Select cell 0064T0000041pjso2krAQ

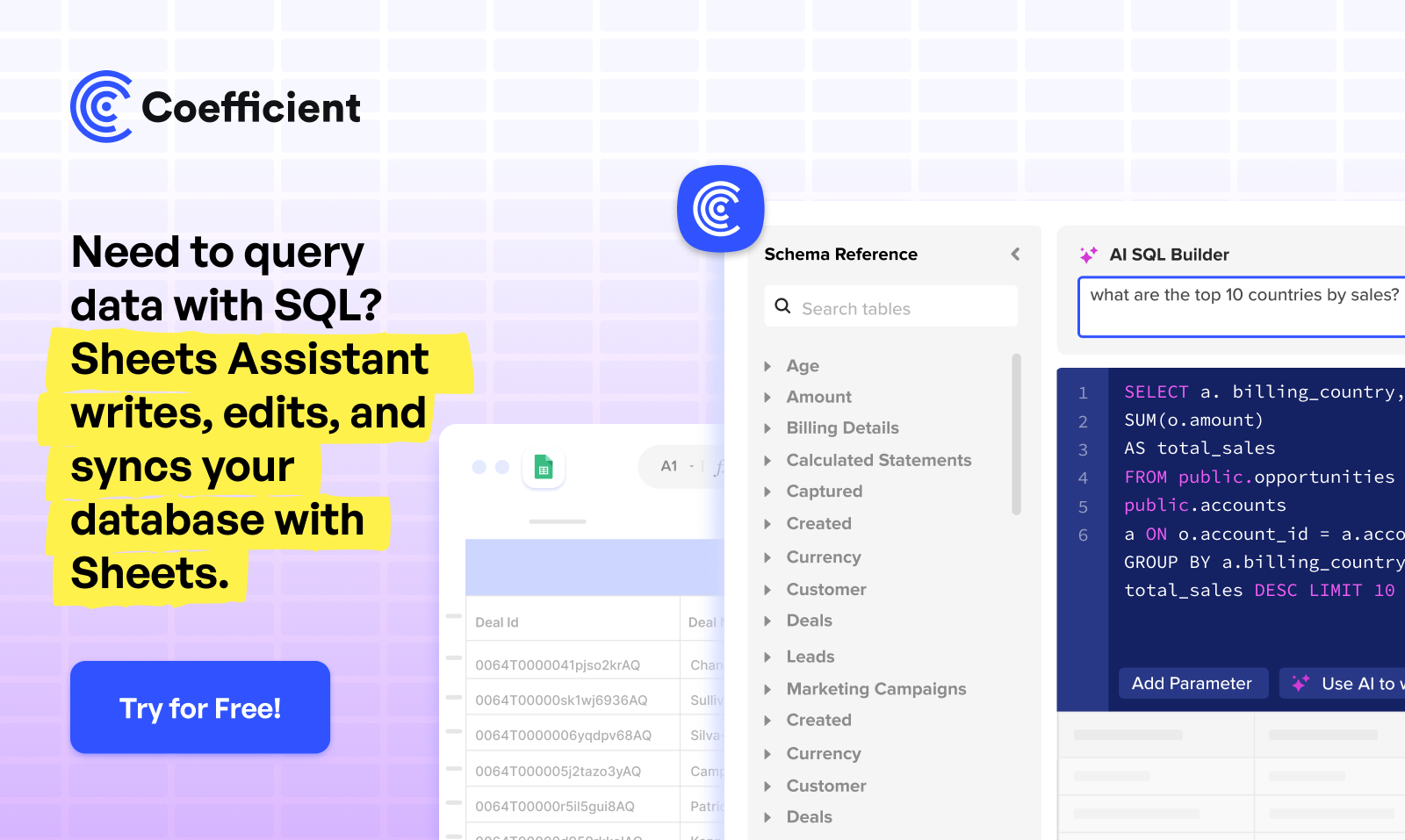pos(573,664)
